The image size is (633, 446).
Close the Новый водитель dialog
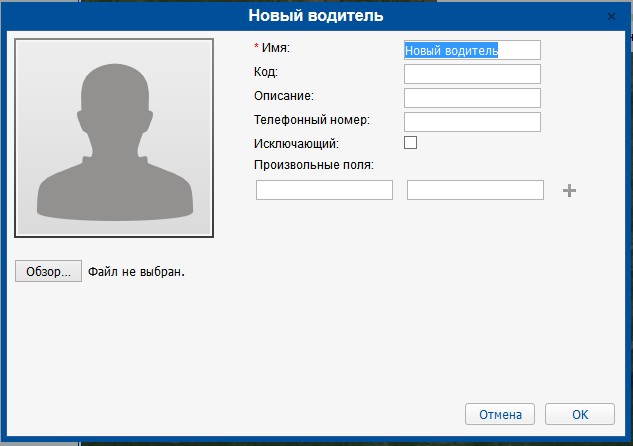(611, 17)
